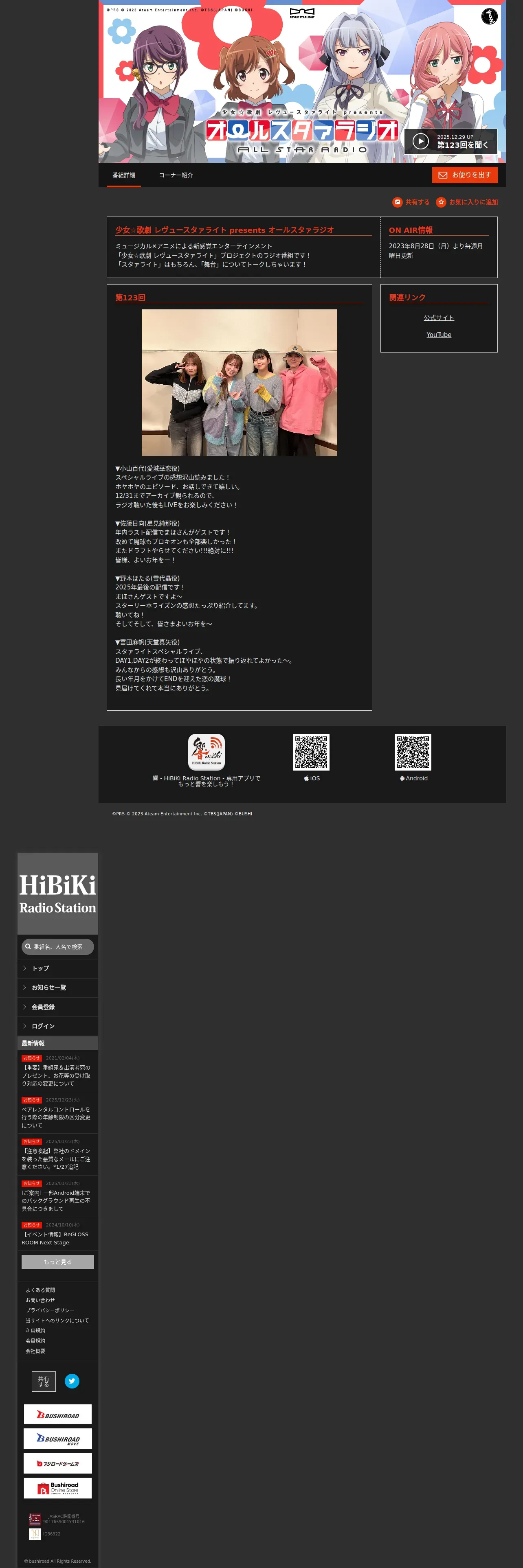523x1568 pixels.
Task: Open トップ in the sidebar menu
Action: click(58, 968)
